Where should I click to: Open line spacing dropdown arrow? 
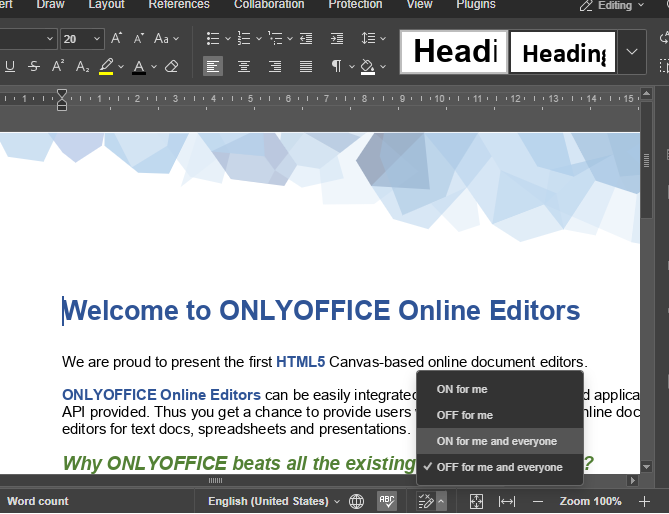tap(383, 39)
